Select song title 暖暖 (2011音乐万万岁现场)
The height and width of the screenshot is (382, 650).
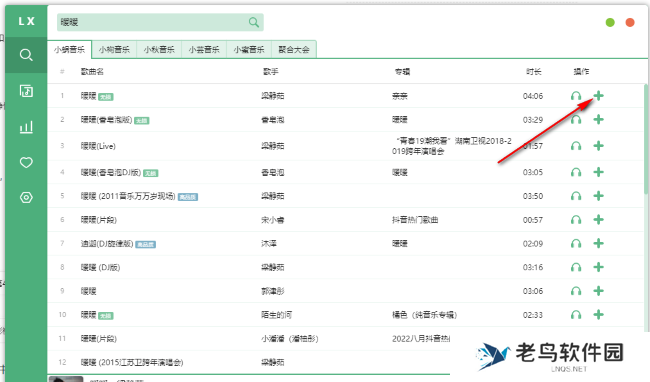coord(128,196)
